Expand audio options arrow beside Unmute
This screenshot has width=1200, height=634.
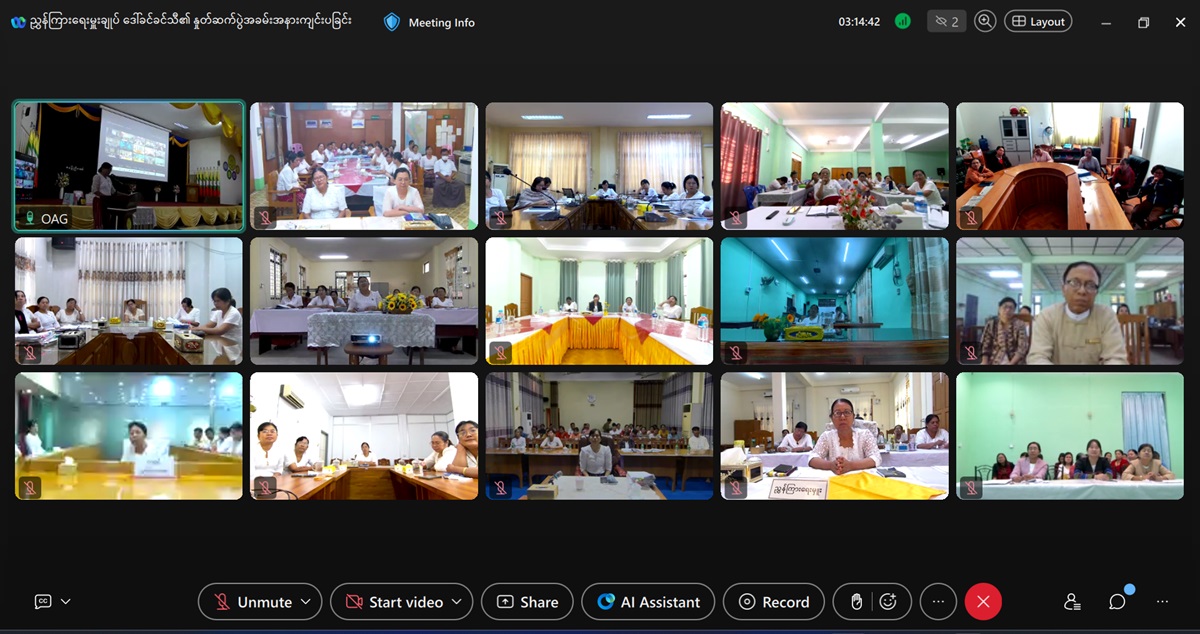point(306,602)
